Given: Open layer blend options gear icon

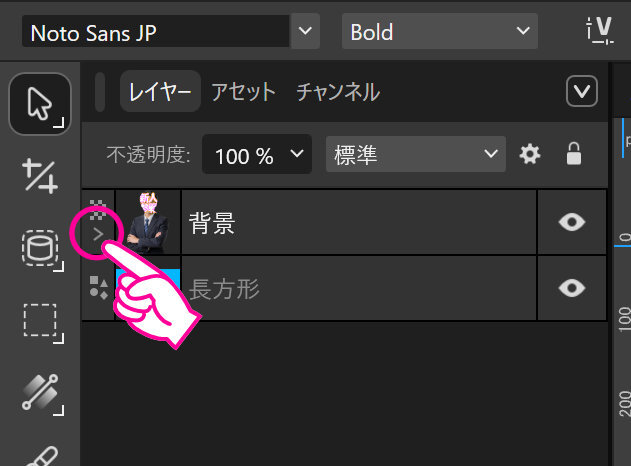Looking at the screenshot, I should 530,154.
